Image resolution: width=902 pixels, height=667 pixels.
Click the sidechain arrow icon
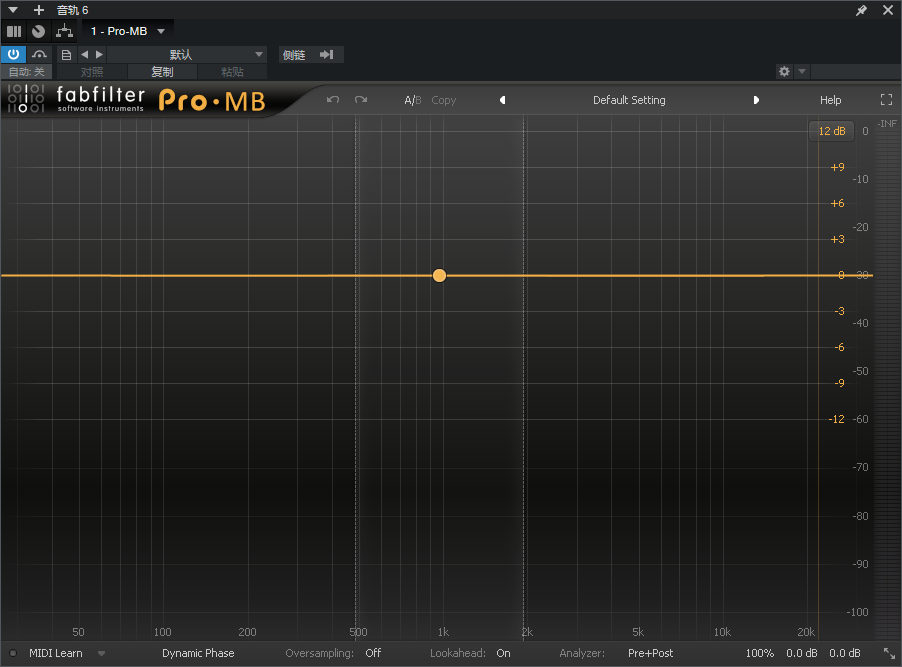[x=327, y=55]
